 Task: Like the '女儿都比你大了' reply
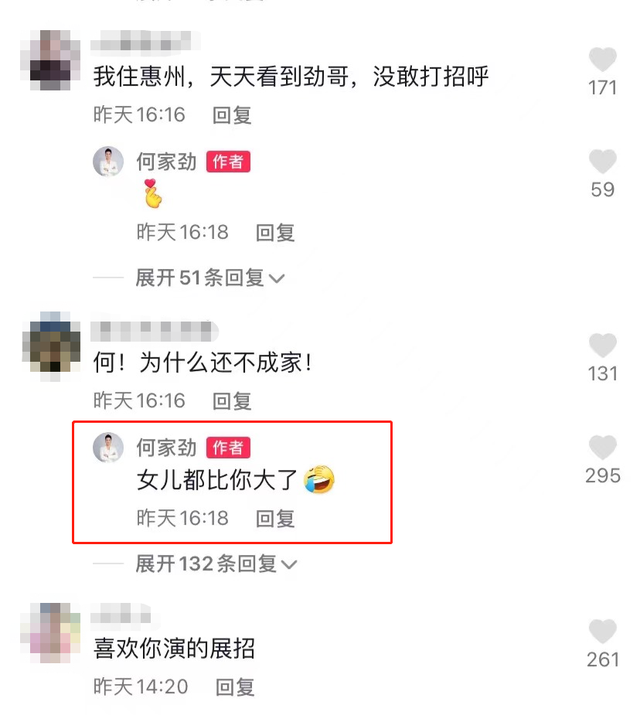click(602, 447)
